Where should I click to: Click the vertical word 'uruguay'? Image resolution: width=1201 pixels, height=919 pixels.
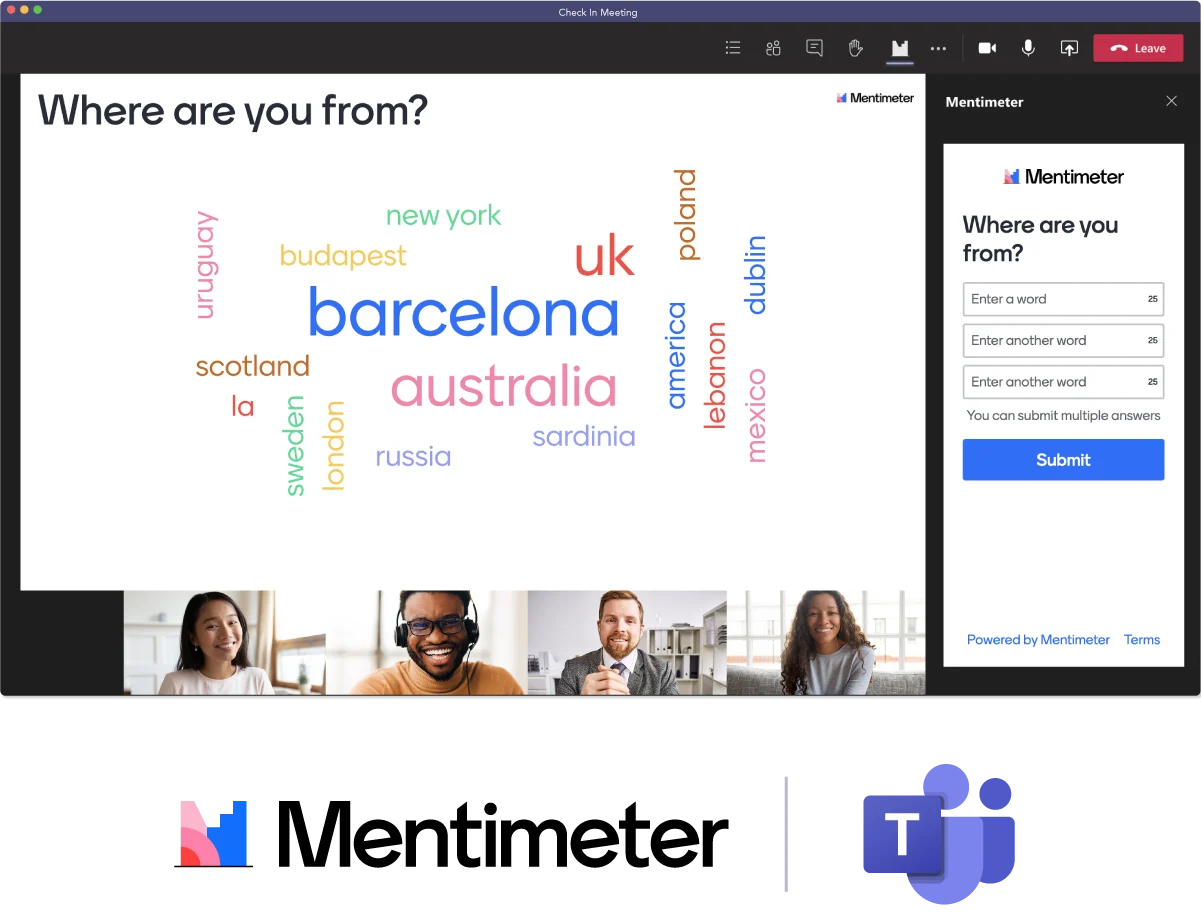(x=205, y=265)
